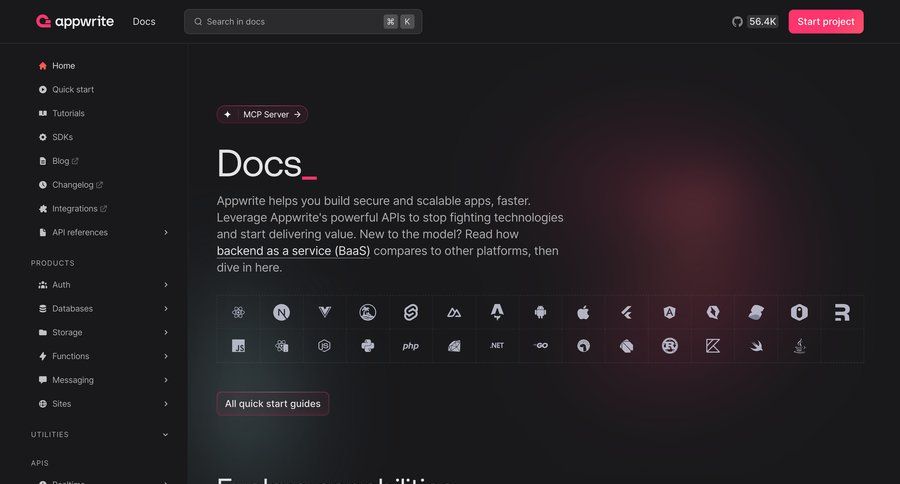The image size is (900, 484).
Task: Open the React quick start icon
Action: 238,312
